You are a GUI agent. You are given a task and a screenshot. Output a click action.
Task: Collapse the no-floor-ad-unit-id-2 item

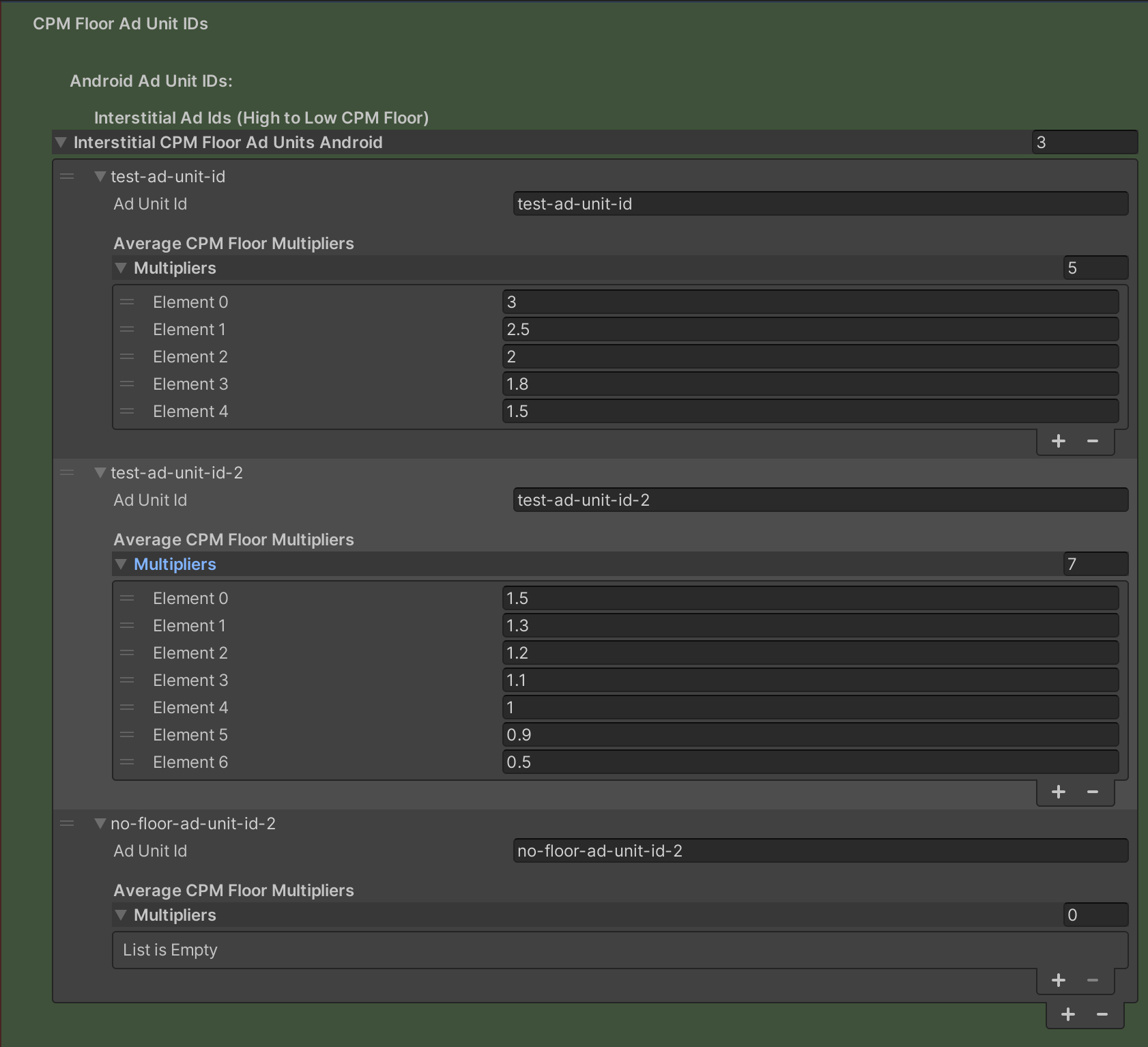(100, 824)
